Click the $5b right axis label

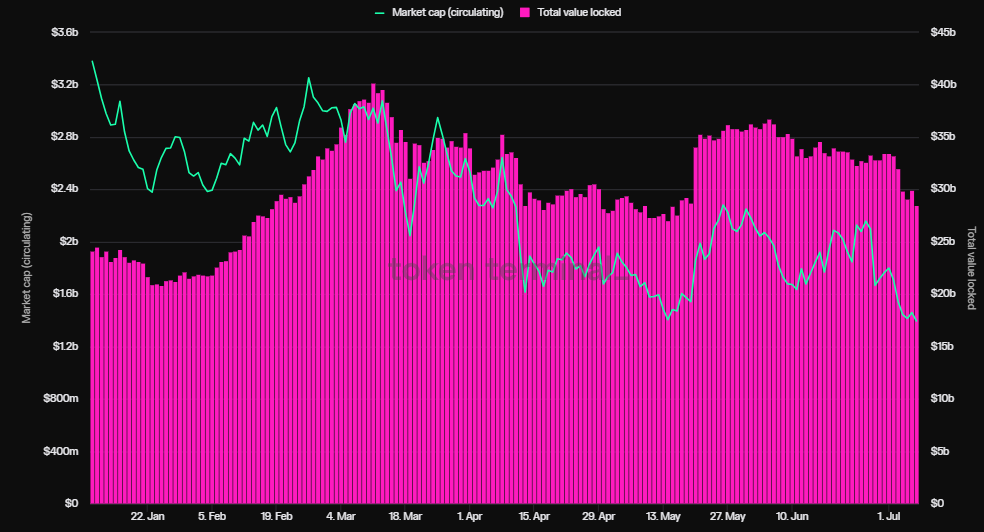pyautogui.click(x=939, y=451)
